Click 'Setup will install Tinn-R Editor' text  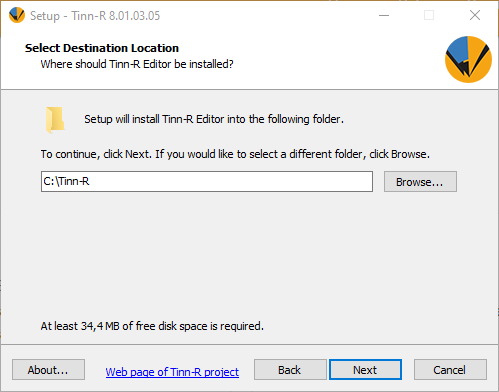[214, 119]
